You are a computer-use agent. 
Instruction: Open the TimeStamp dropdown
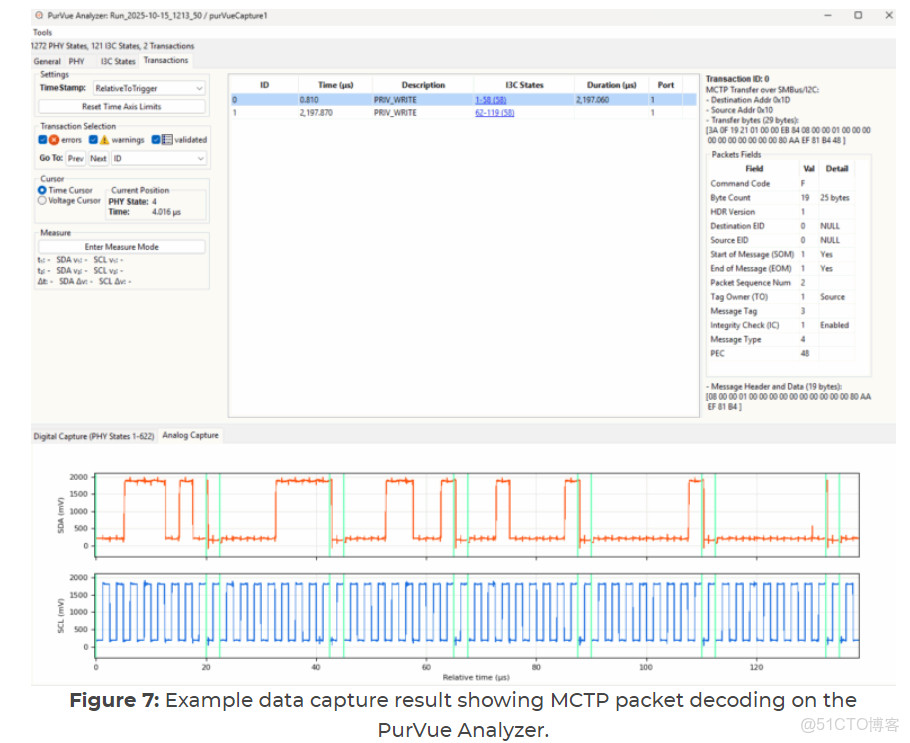pos(148,88)
